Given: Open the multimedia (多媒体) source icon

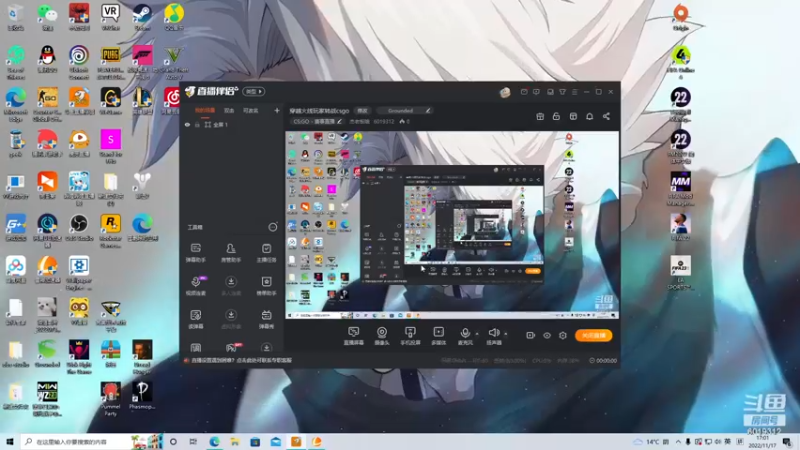Looking at the screenshot, I should click(438, 336).
